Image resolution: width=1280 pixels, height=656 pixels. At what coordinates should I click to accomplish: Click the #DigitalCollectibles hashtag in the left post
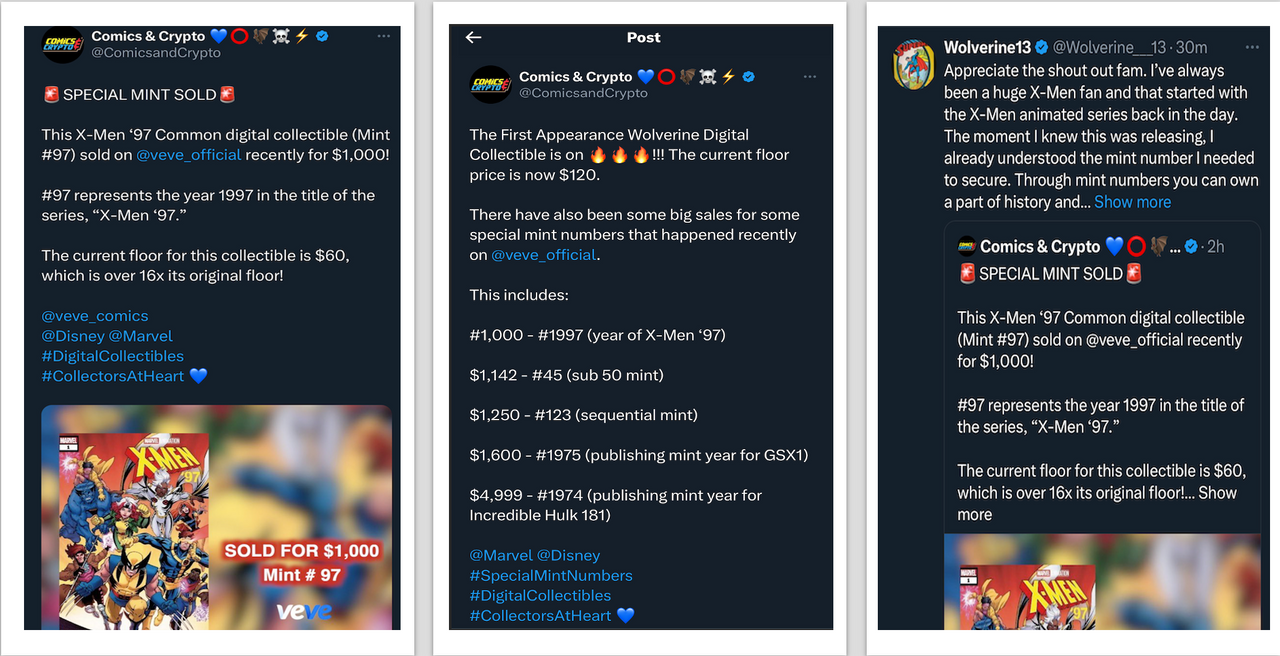point(113,356)
